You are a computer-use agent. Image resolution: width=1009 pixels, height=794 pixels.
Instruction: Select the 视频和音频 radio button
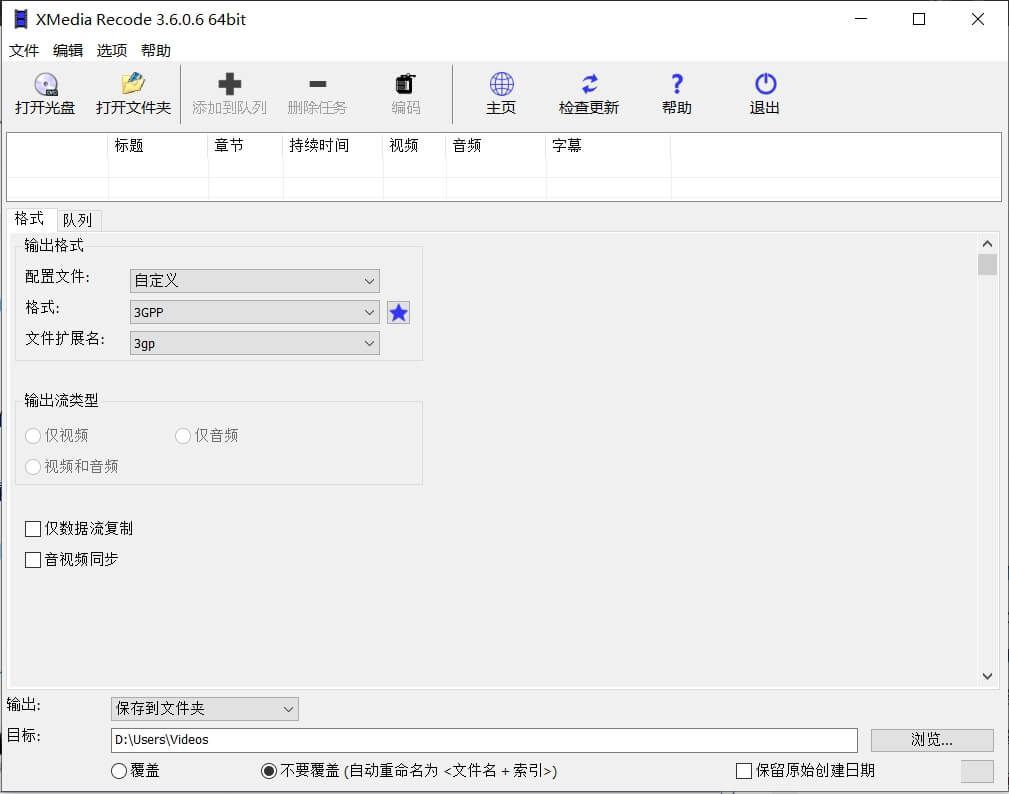tap(33, 466)
